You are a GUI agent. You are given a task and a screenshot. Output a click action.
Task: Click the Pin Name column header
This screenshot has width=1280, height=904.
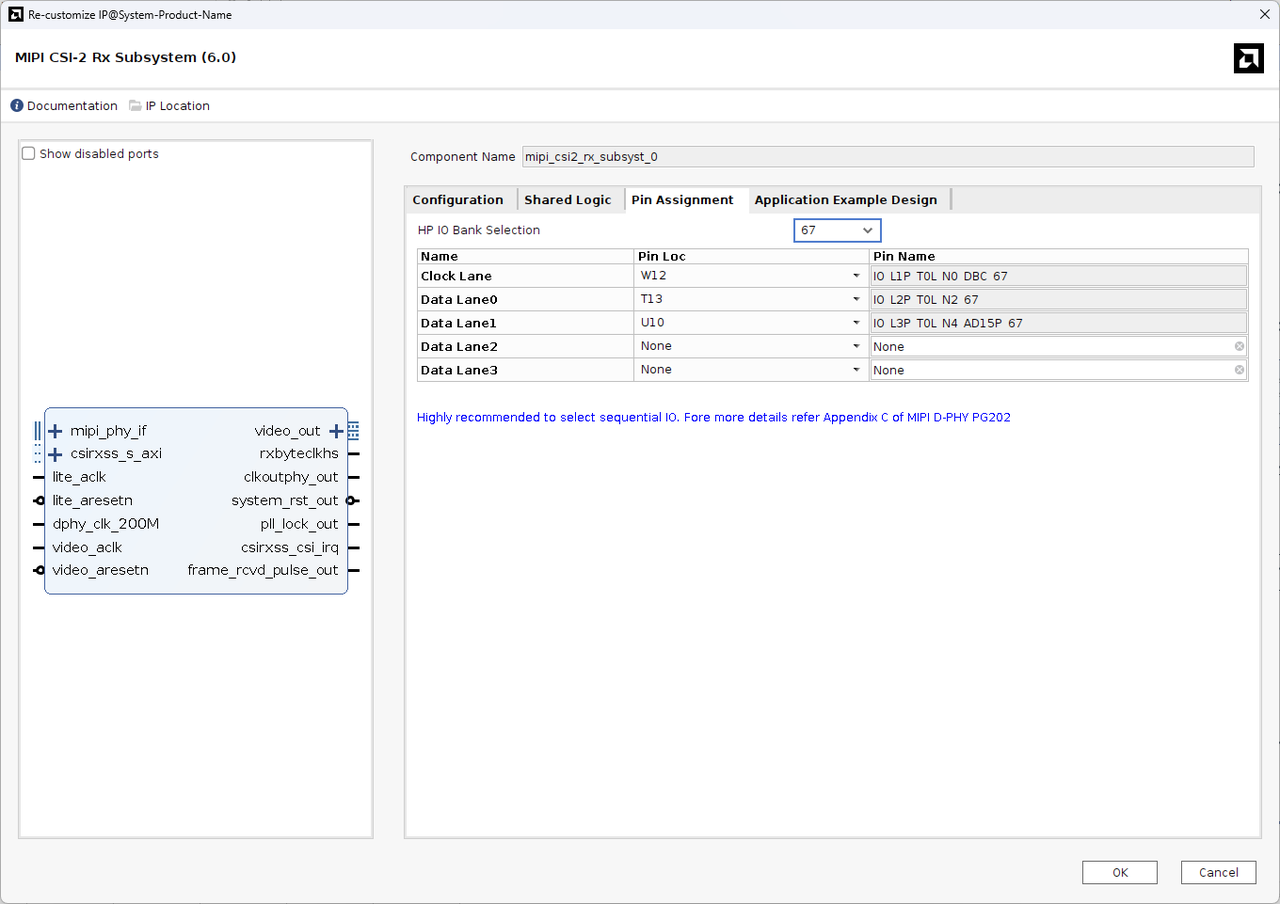pyautogui.click(x=1059, y=256)
